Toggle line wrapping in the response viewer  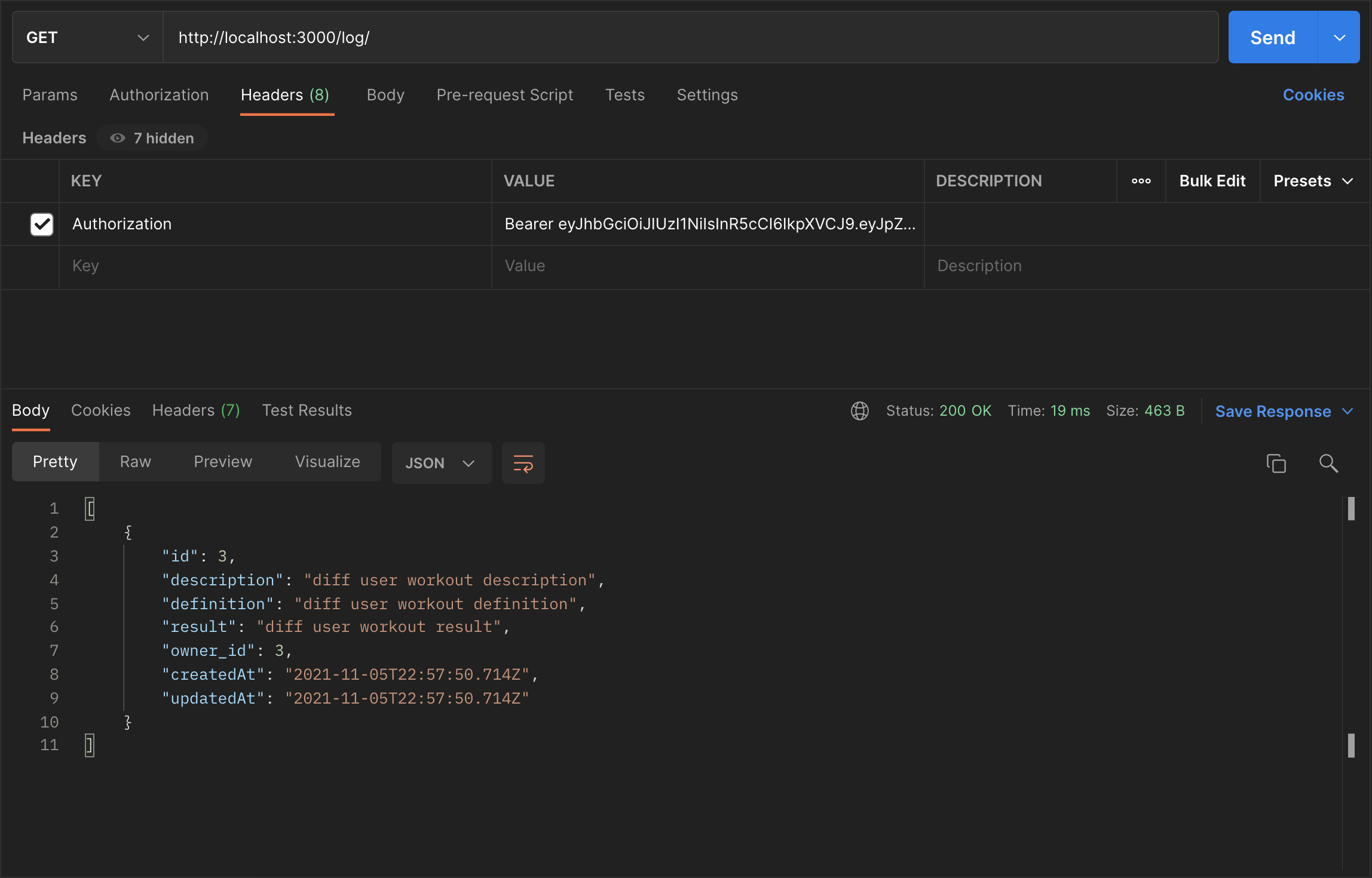522,462
